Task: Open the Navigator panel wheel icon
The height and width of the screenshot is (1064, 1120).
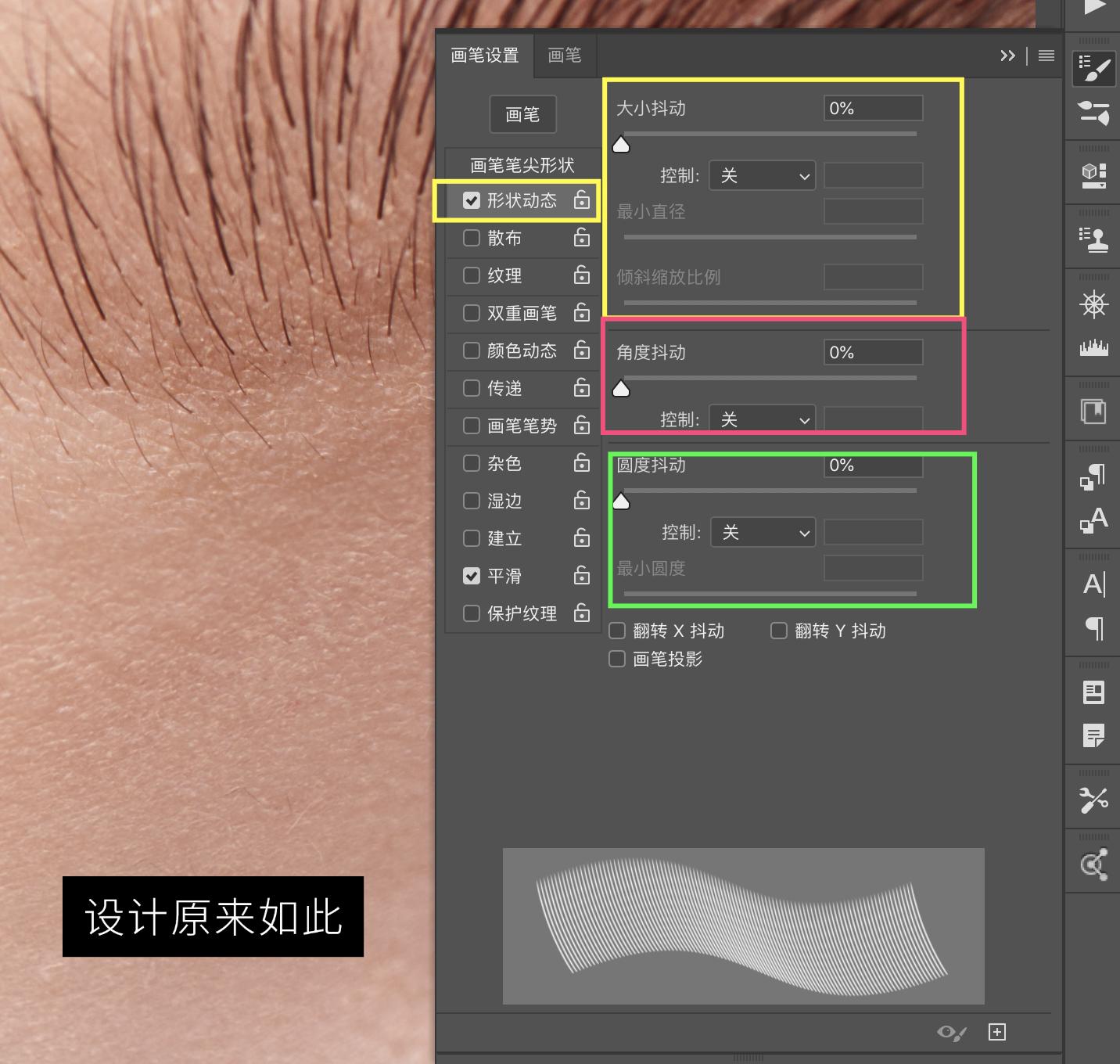Action: tap(1093, 305)
